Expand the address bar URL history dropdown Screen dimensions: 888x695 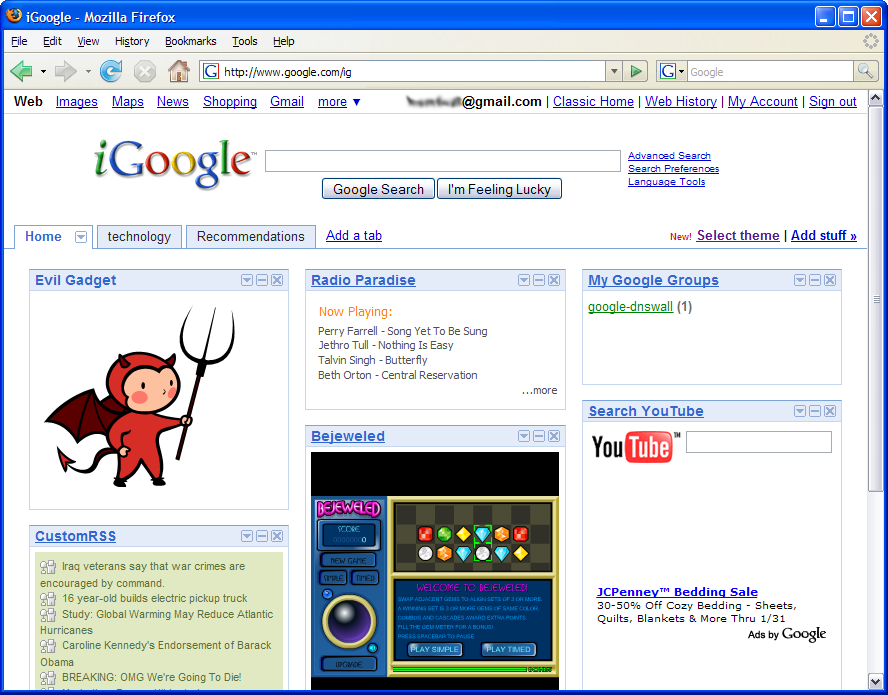614,71
